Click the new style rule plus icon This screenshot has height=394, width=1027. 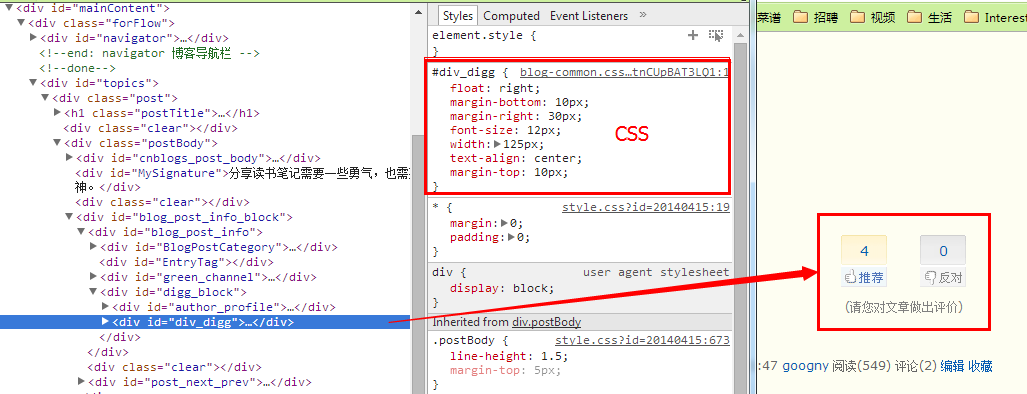click(693, 35)
